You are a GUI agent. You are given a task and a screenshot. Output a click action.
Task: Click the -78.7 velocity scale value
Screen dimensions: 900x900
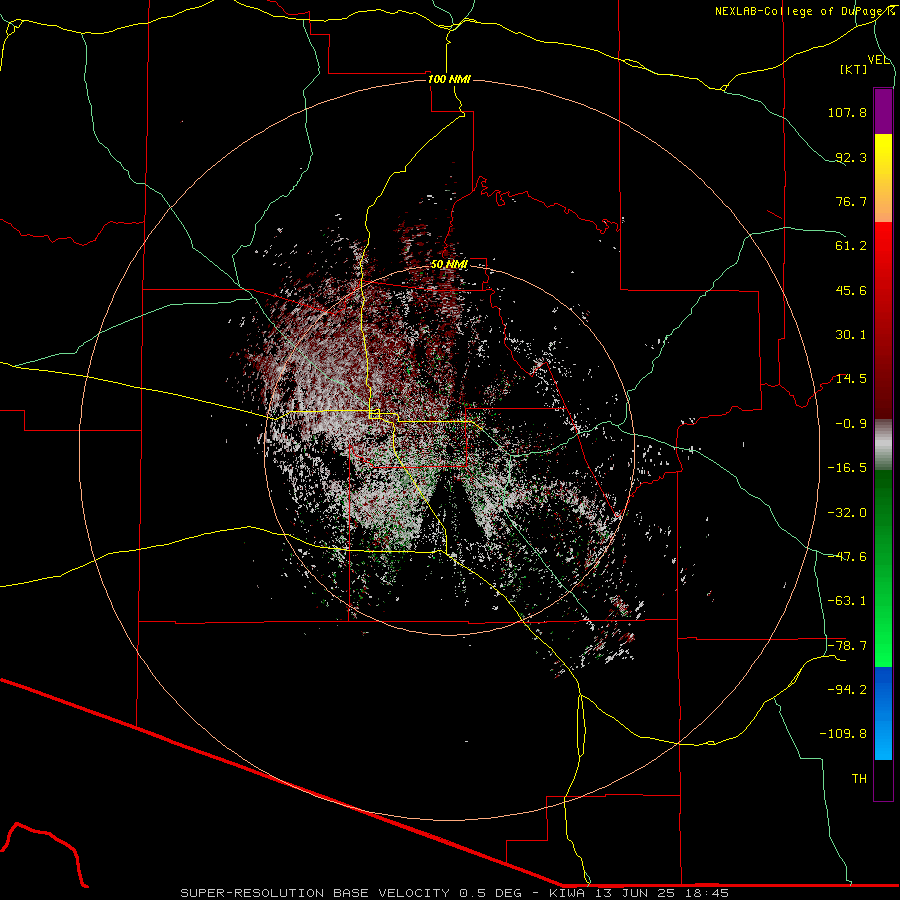(x=847, y=646)
